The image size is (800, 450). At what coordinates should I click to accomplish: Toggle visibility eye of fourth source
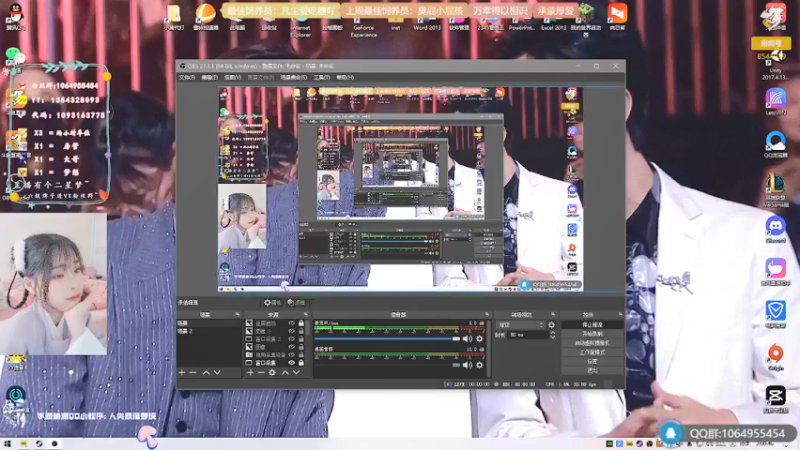[x=291, y=347]
